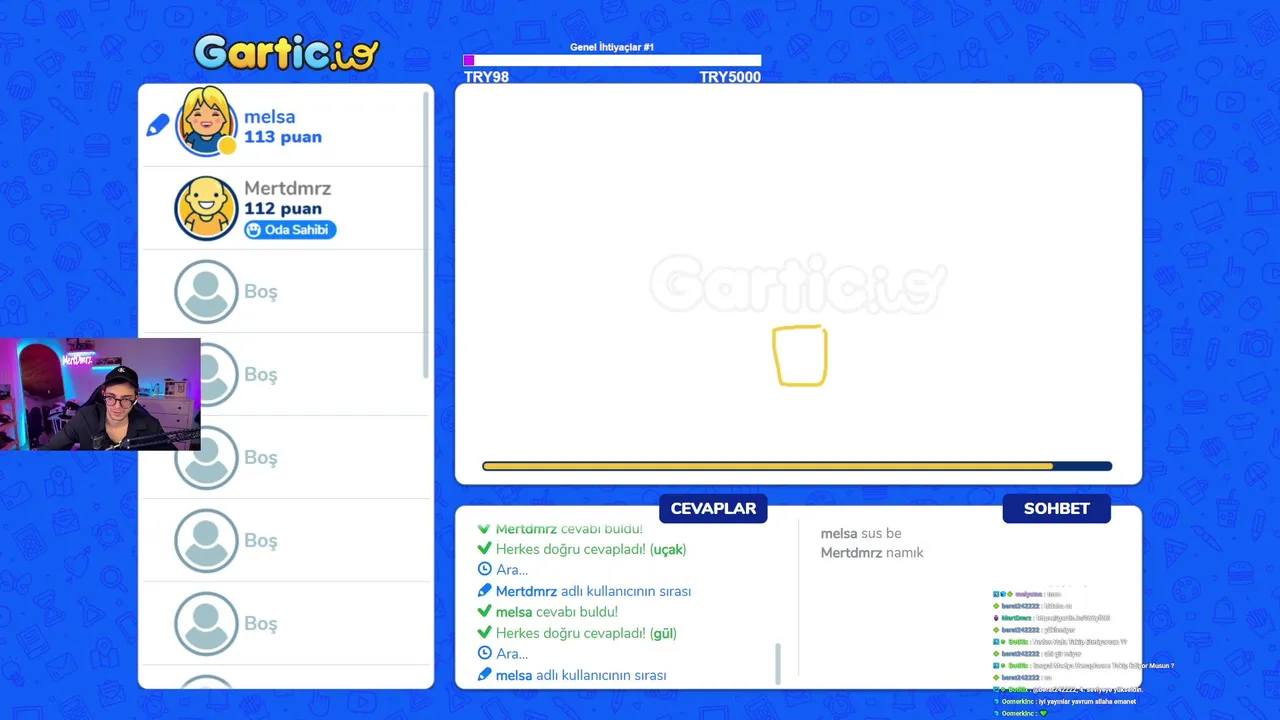Click the drawing time progress bar
Viewport: 1280px width, 720px height.
797,466
